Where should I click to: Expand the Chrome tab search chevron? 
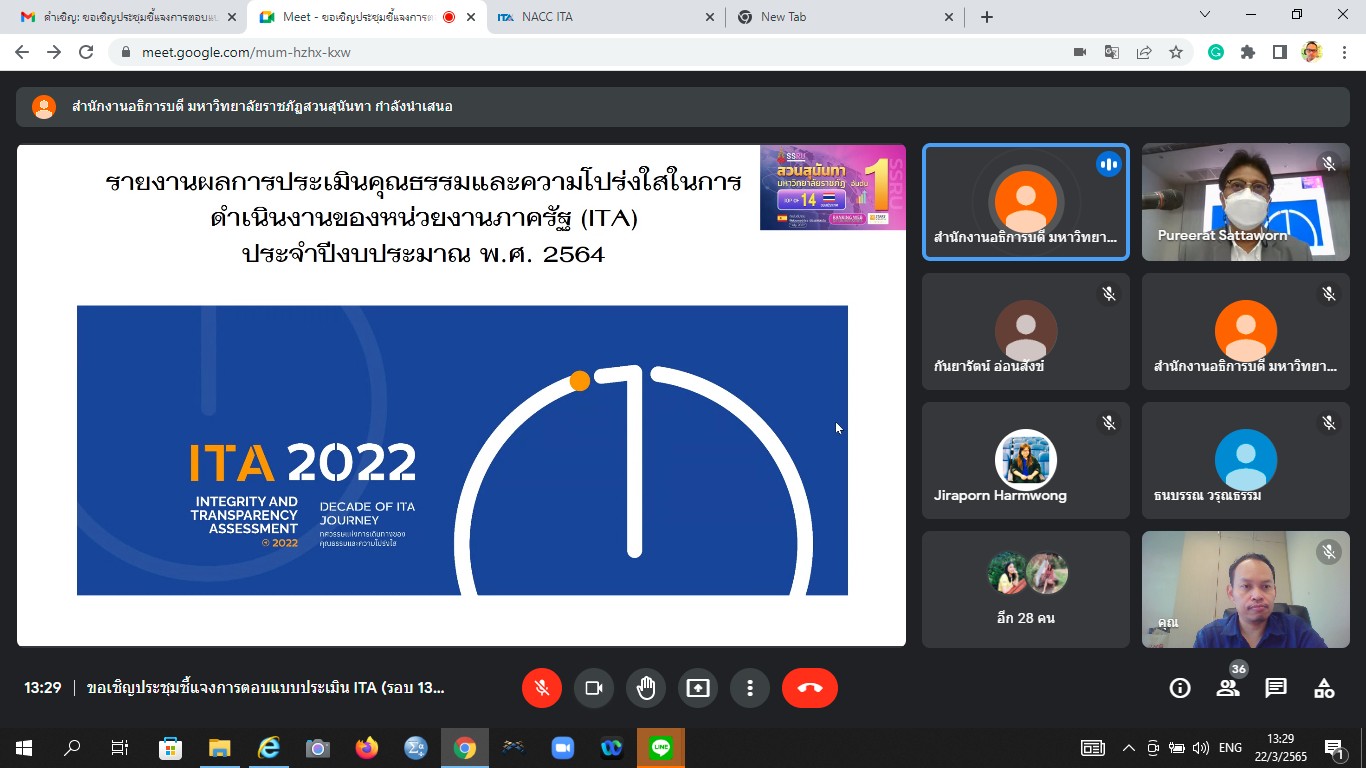1205,15
